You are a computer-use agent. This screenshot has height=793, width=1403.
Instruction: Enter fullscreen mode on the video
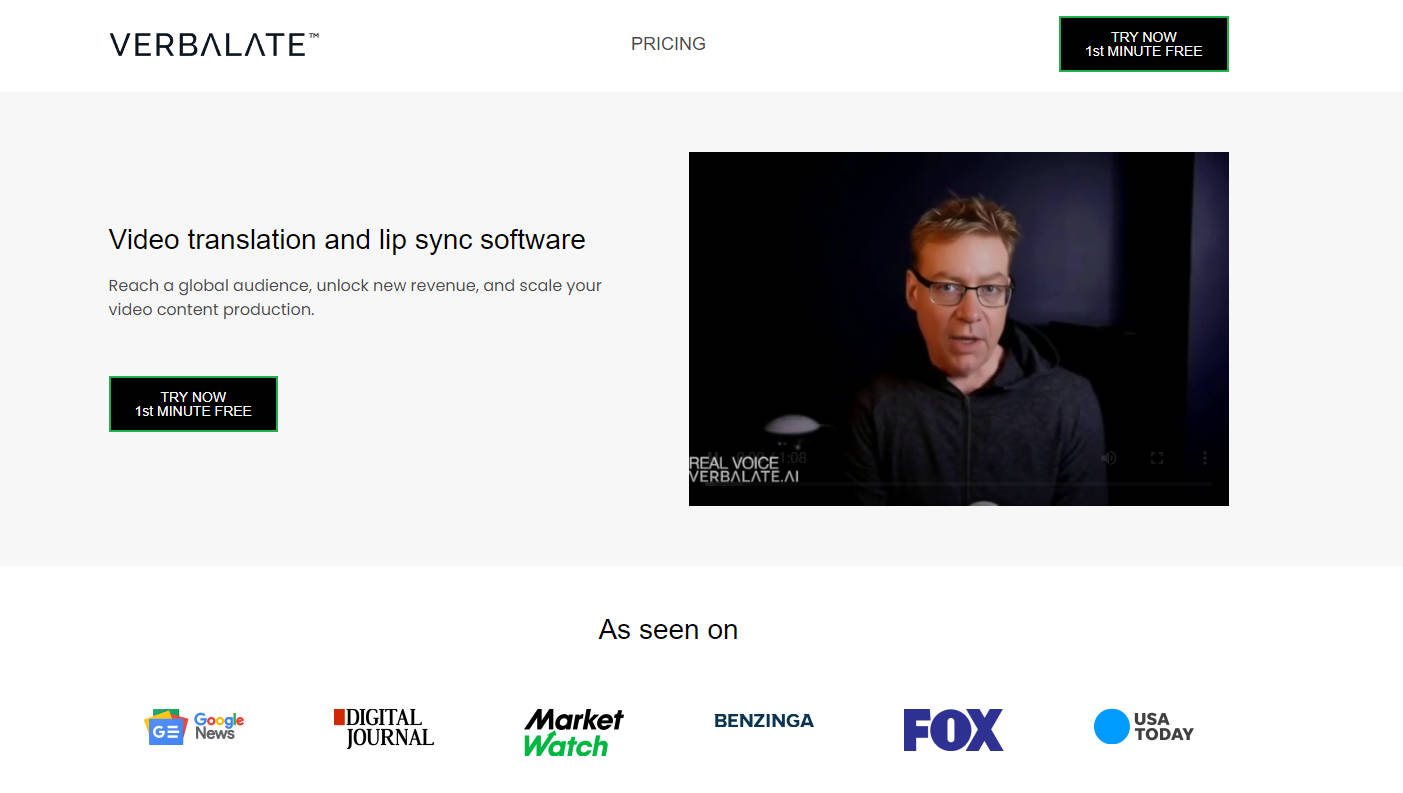coord(1157,458)
